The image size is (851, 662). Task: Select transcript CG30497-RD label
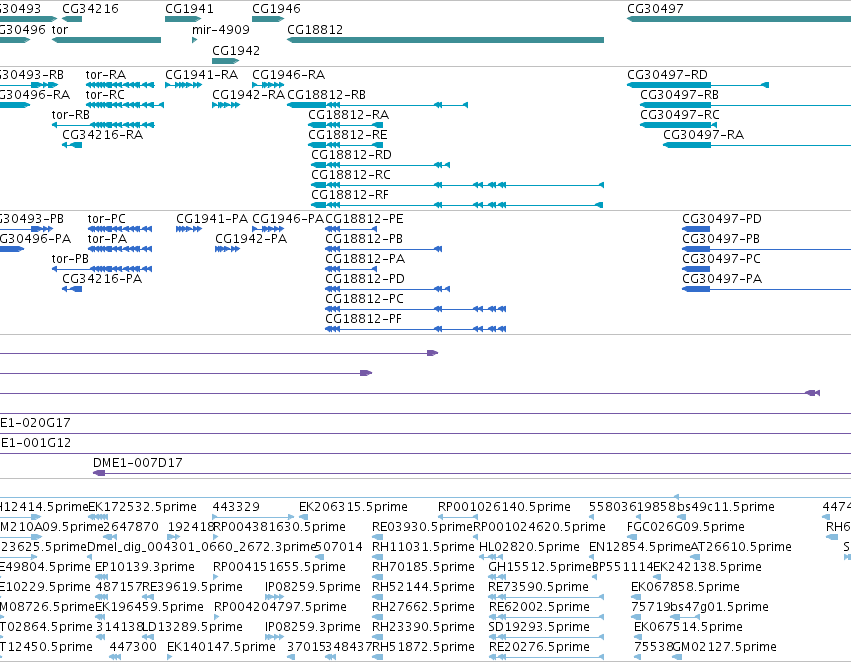pyautogui.click(x=668, y=74)
